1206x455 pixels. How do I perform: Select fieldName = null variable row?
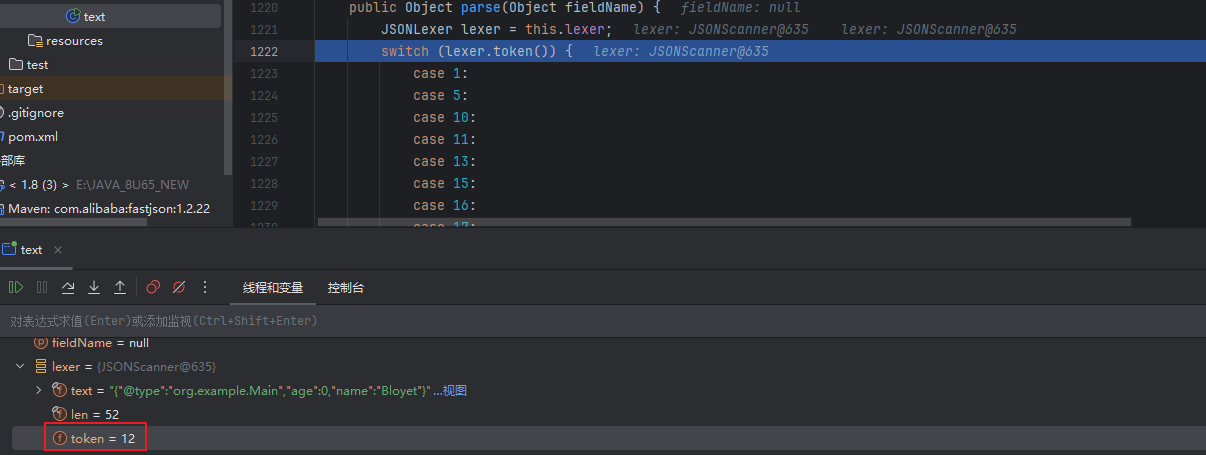point(603,343)
